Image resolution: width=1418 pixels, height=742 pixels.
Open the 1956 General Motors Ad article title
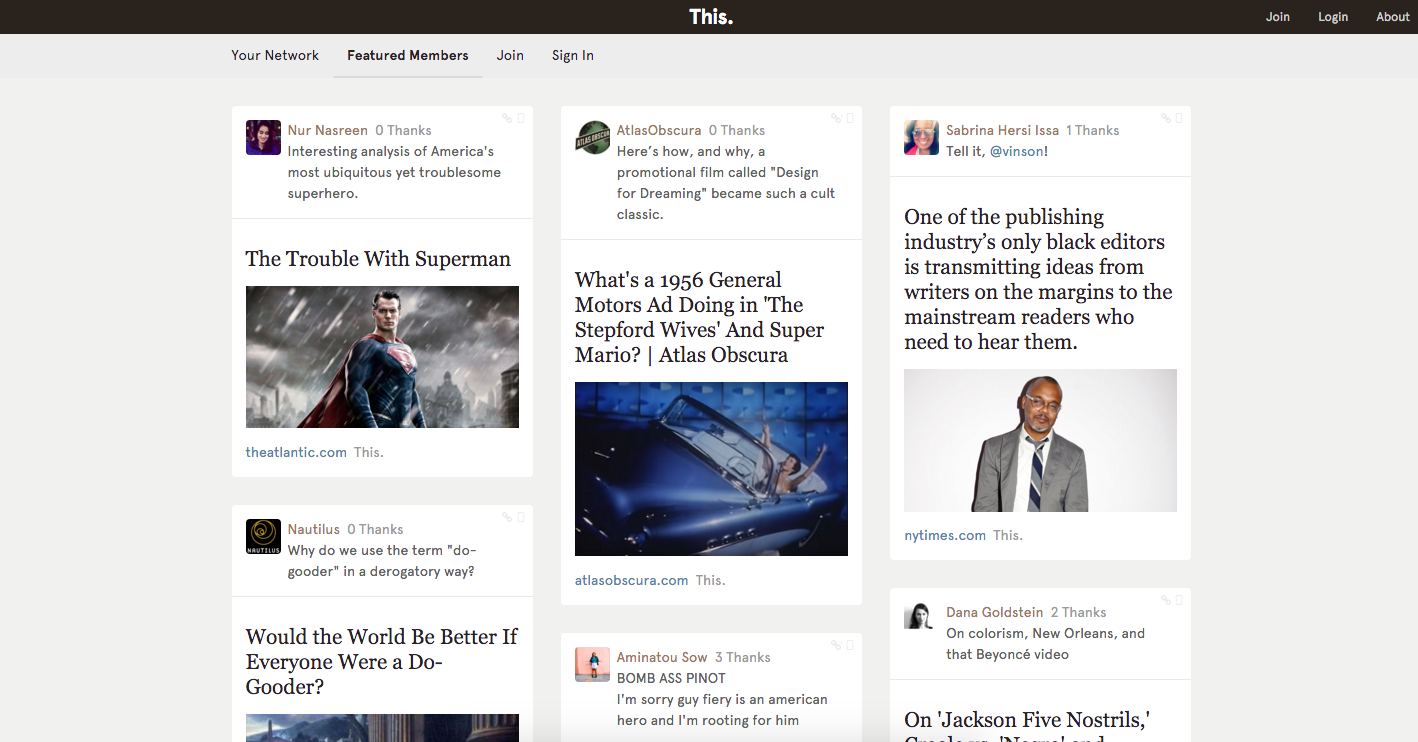700,317
